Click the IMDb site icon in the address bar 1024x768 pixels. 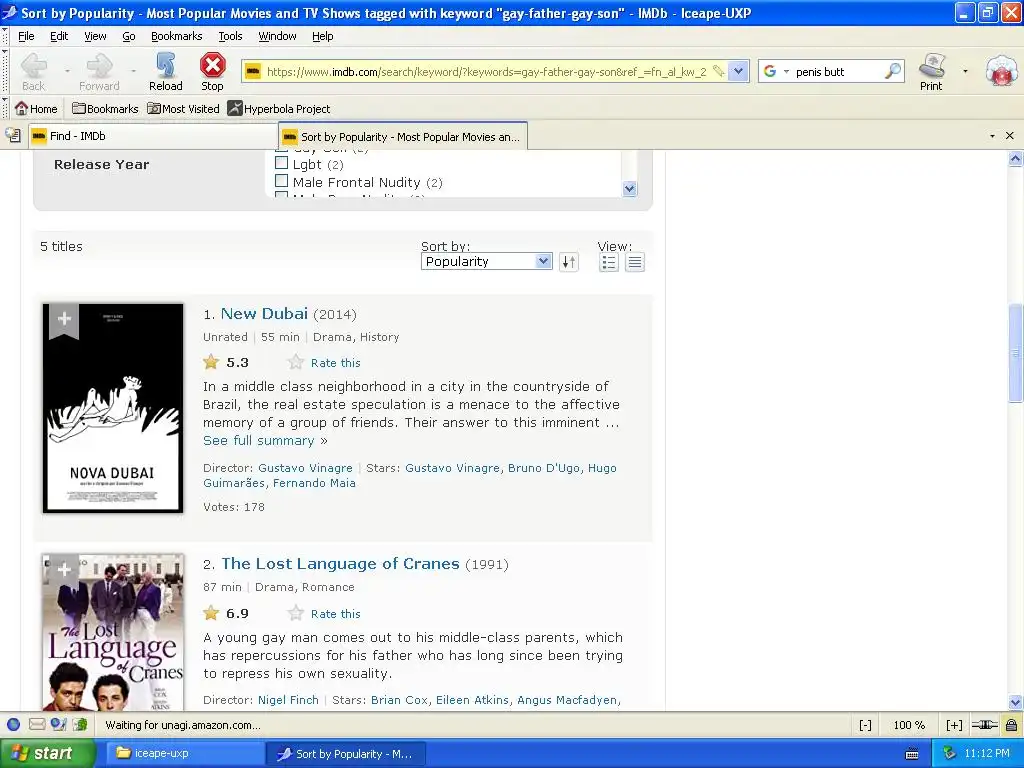coord(253,71)
